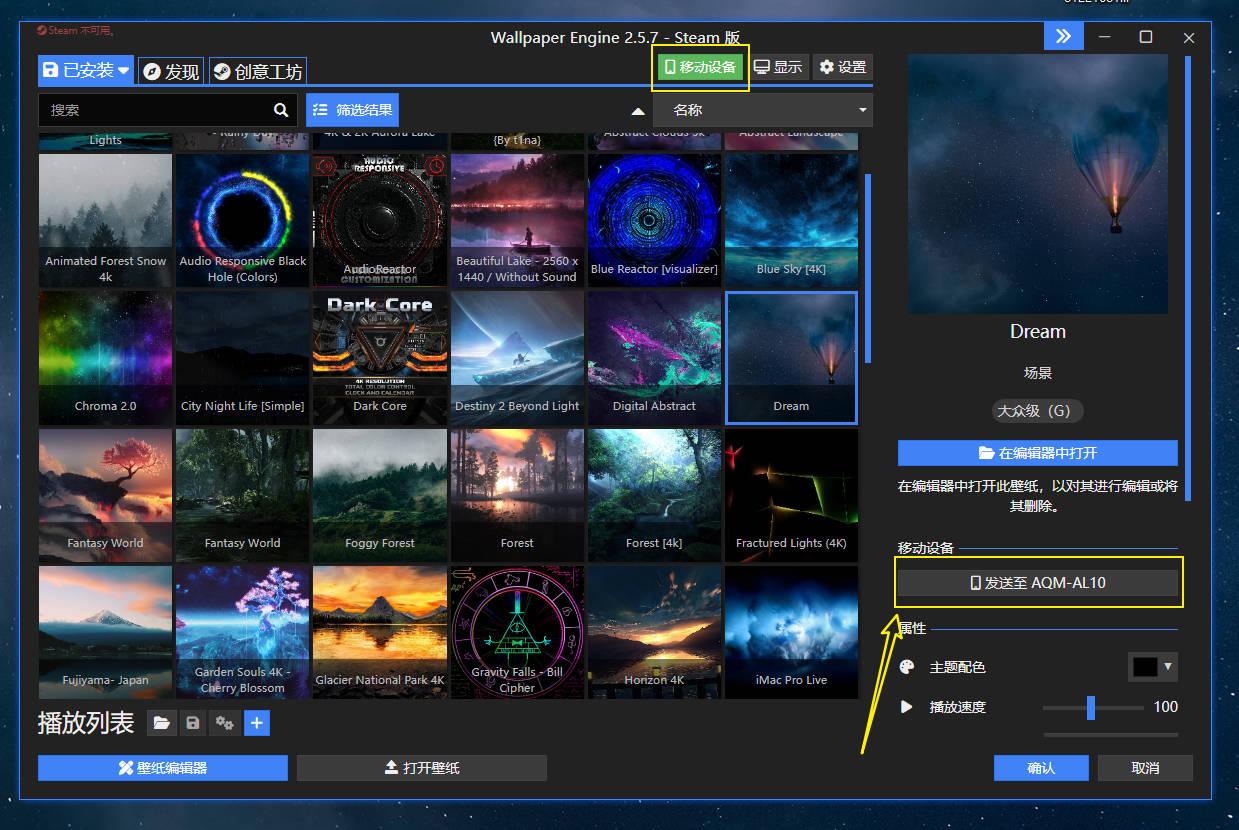Open the 名称 sort-by dropdown
Viewport: 1239px width, 830px height.
click(763, 111)
